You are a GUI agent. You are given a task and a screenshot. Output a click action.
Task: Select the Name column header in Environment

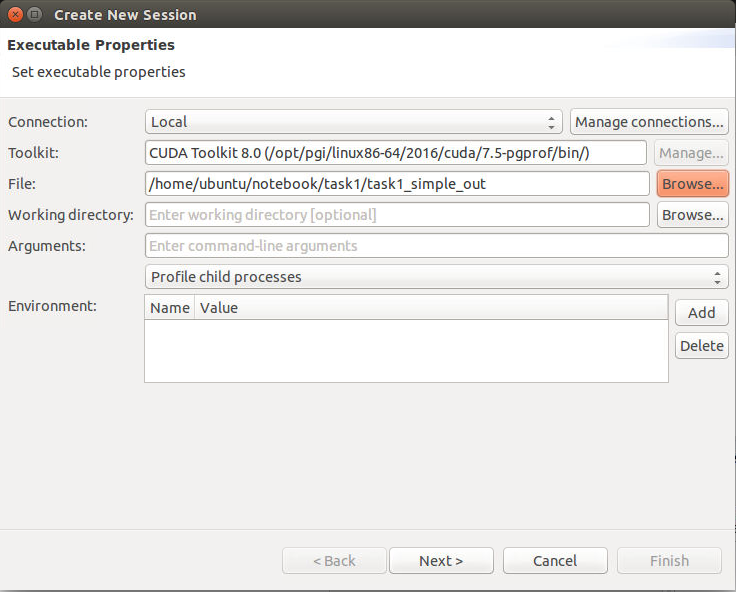tap(169, 308)
